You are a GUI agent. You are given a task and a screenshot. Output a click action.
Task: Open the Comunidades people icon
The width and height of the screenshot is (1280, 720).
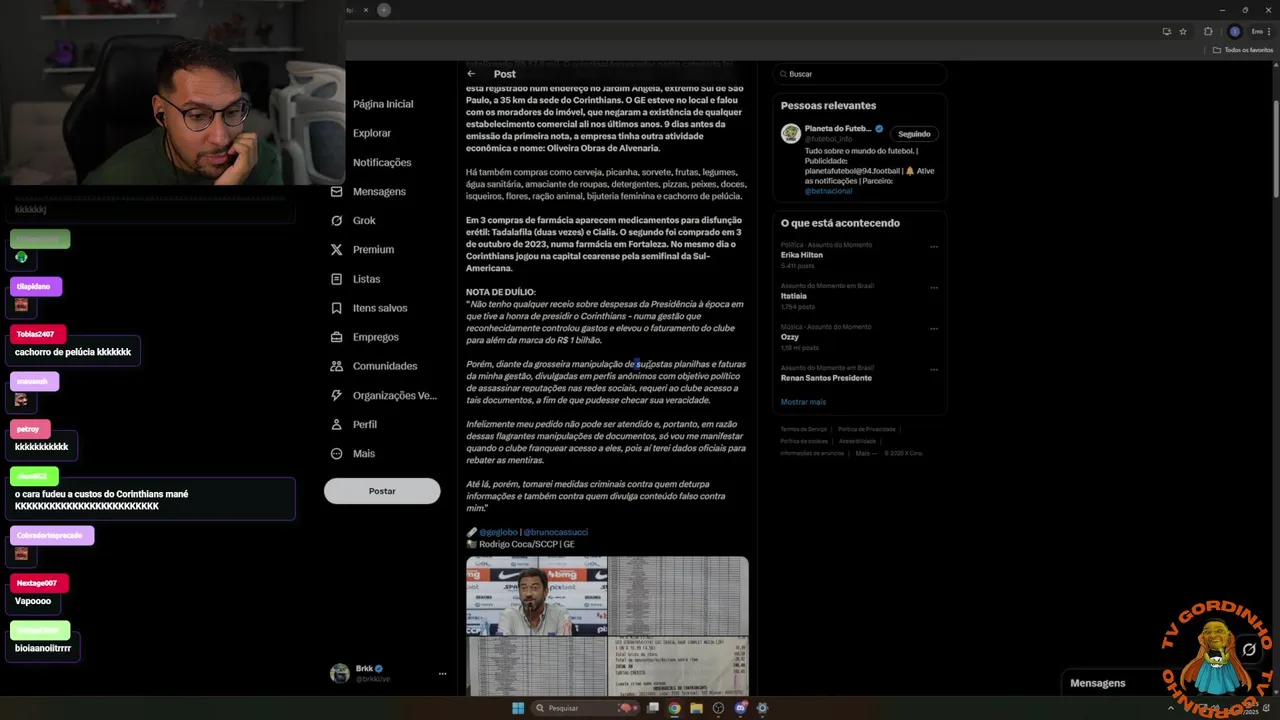pos(336,366)
